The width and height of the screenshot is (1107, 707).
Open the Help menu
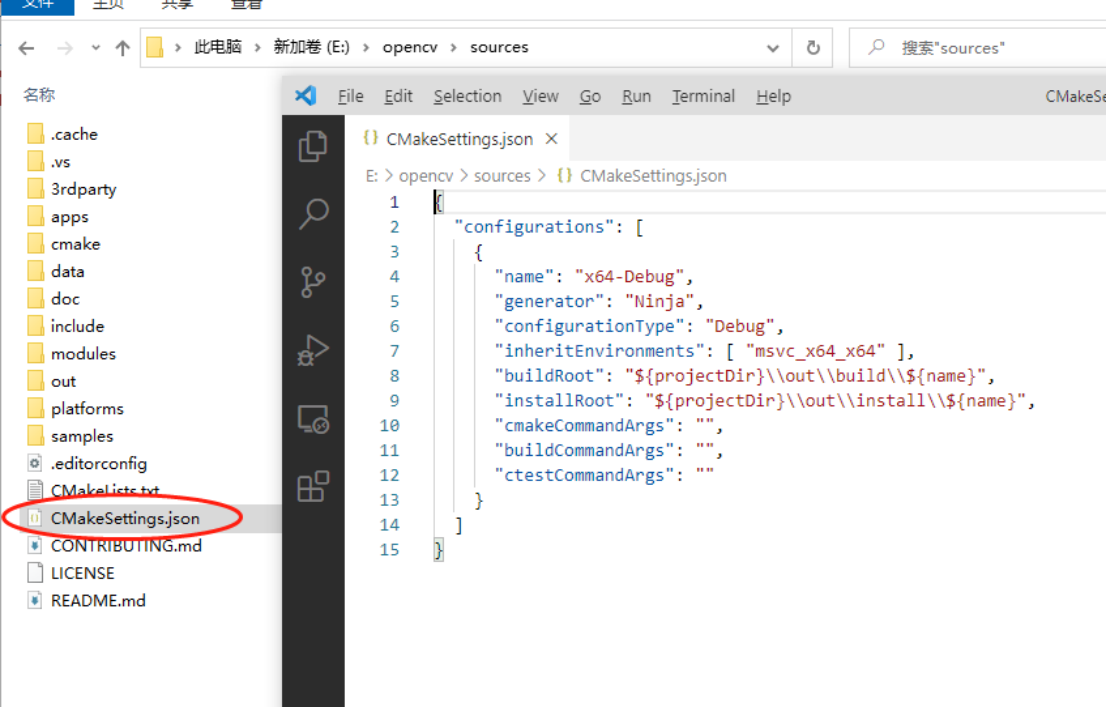(x=773, y=96)
